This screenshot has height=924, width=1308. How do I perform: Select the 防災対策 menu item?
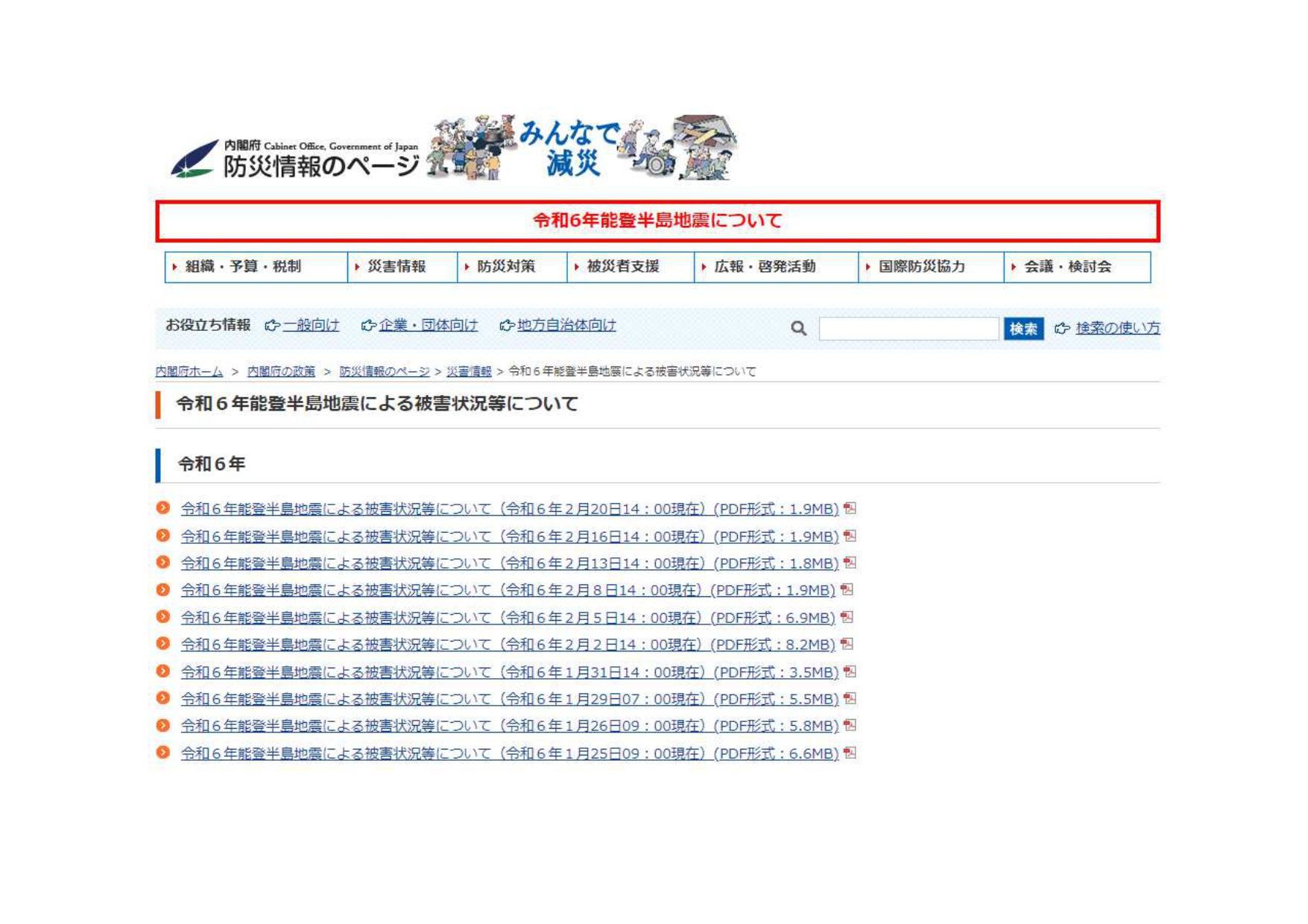(x=512, y=267)
